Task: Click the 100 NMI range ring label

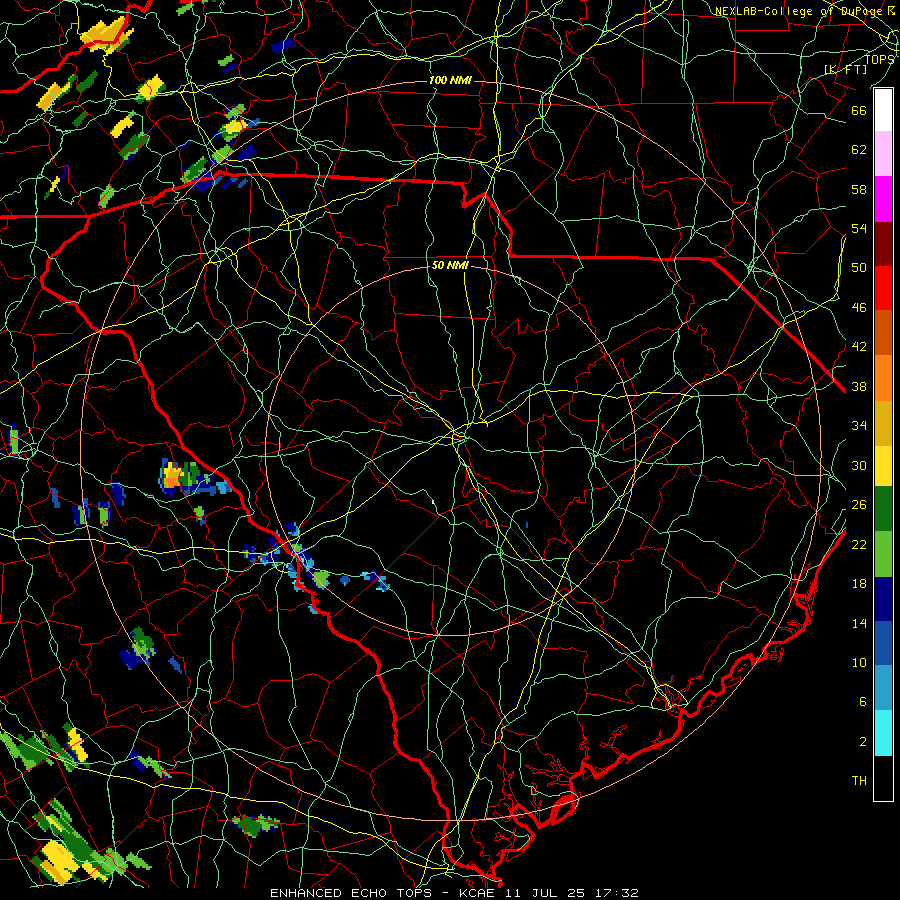Action: pyautogui.click(x=450, y=80)
